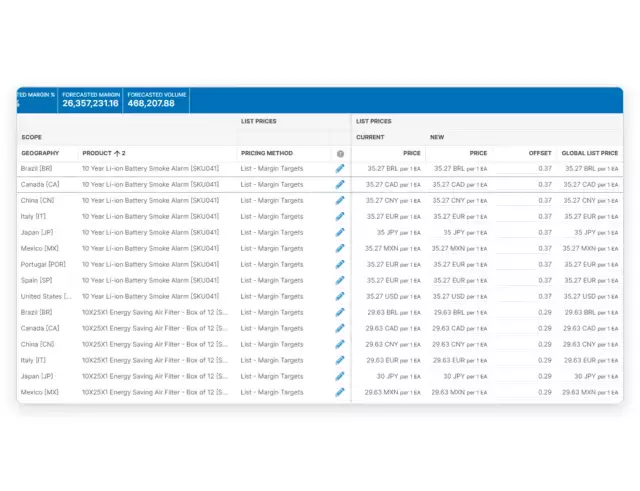The image size is (640, 491).
Task: Click the edit pencil for Canada smoke alarm row
Action: point(340,185)
